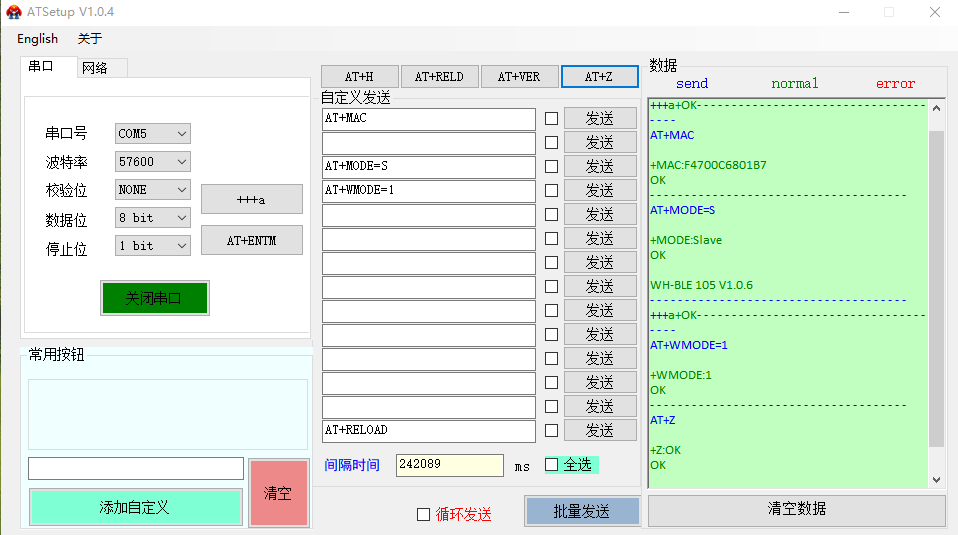Open the English language menu
Screen dimensions: 958x535
point(37,39)
